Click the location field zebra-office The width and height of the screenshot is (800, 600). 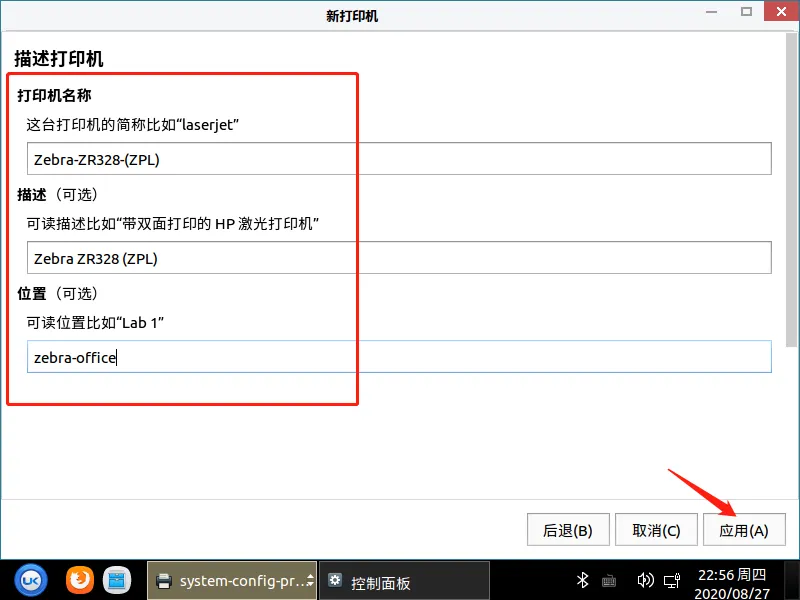(x=399, y=357)
